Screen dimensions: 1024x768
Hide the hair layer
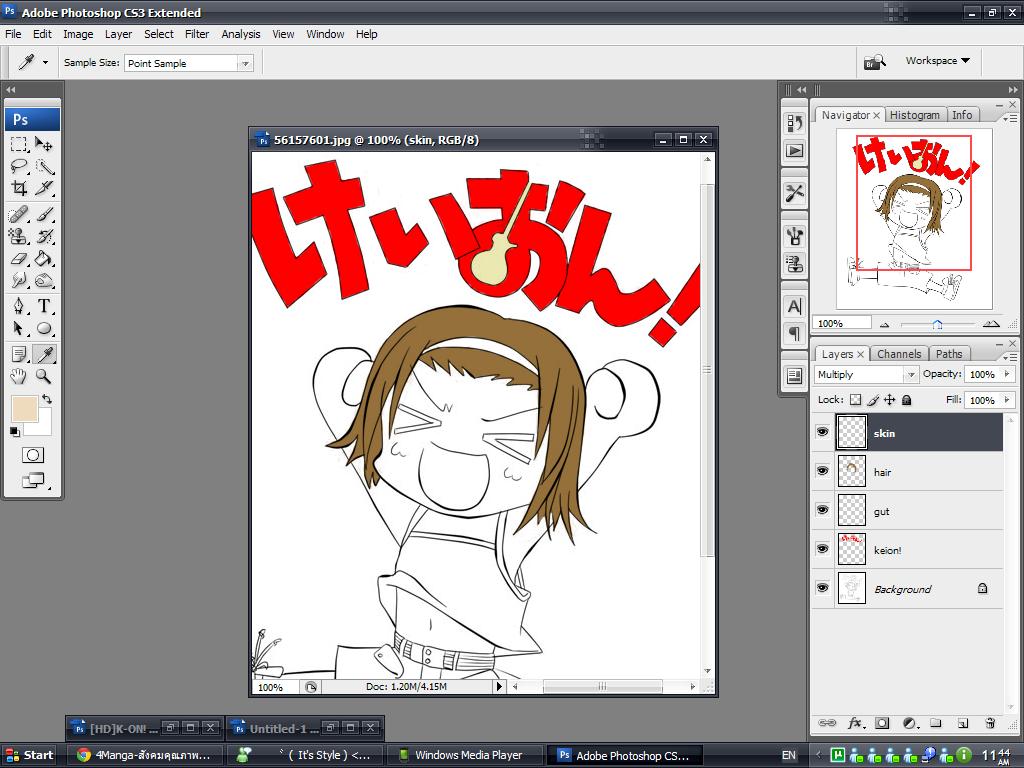tap(822, 471)
